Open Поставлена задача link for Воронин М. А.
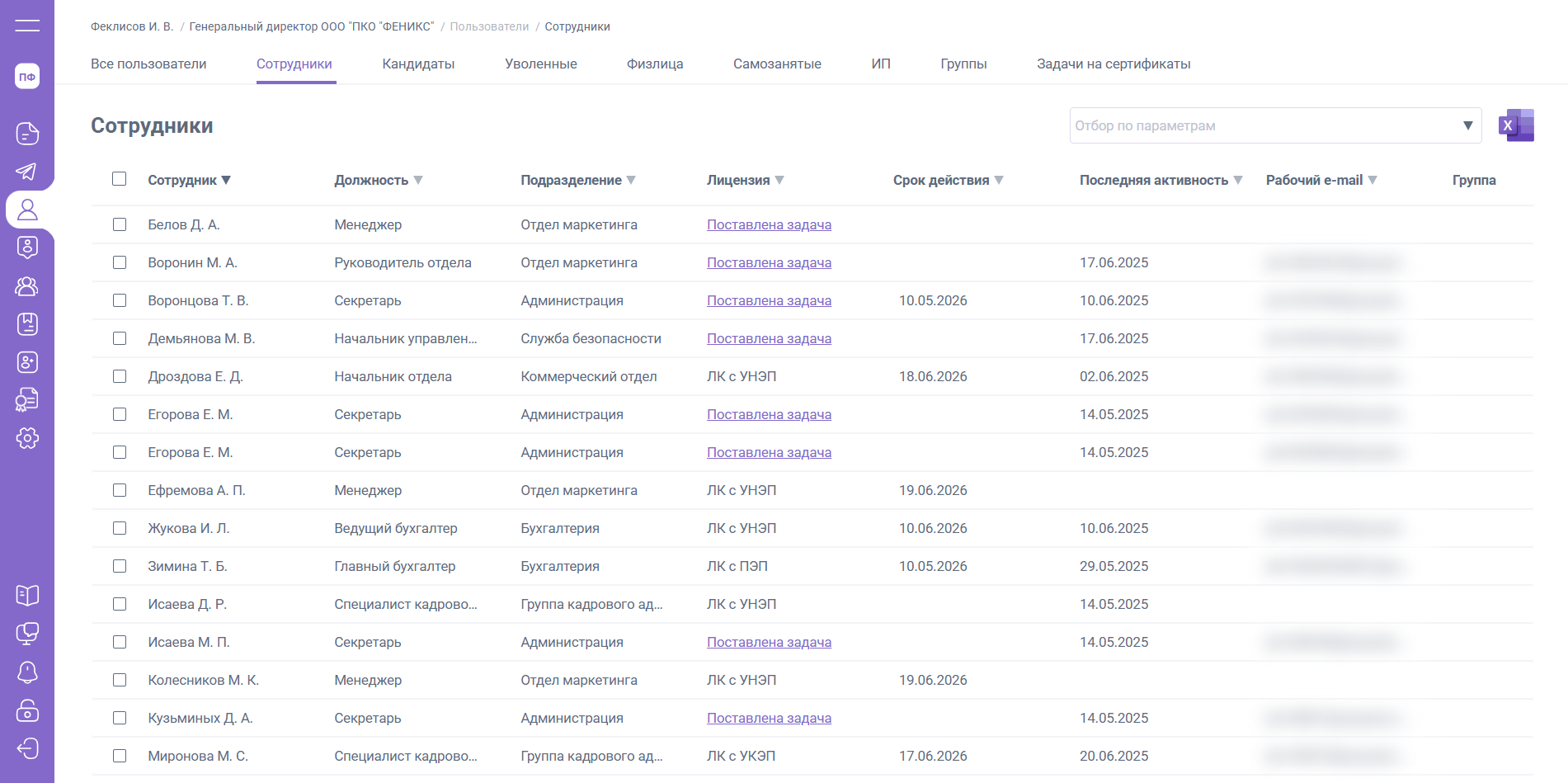The width and height of the screenshot is (1568, 783). pyautogui.click(x=769, y=262)
